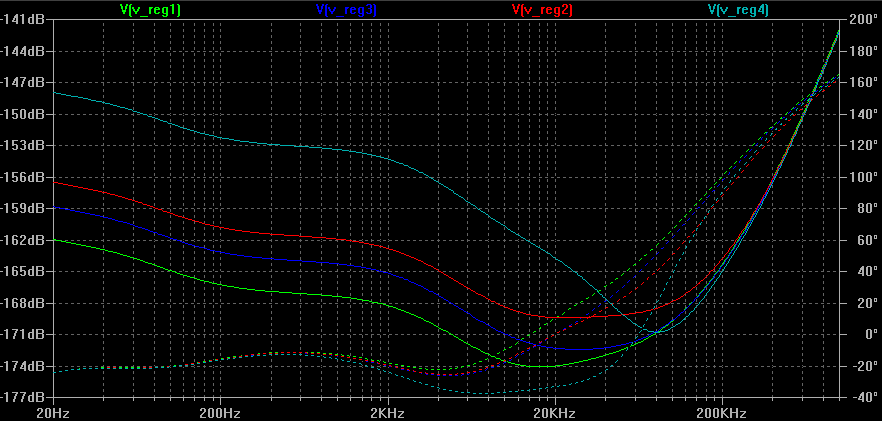Click the -141dB magnitude axis label
882x421 pixels.
pyautogui.click(x=21, y=20)
